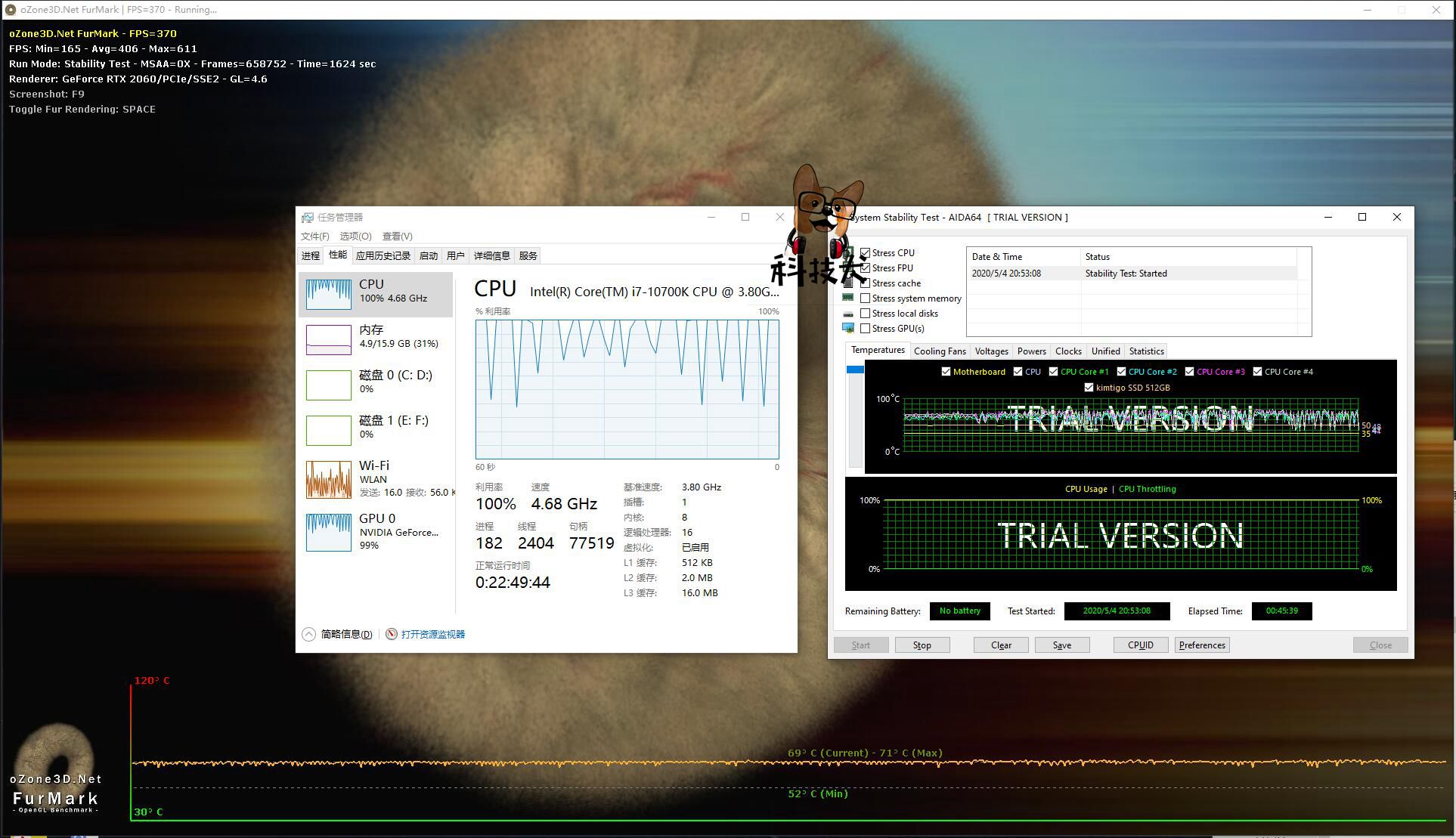Click the blue temperature graph scale slider
Viewport: 1456px width, 838px height.
point(855,370)
